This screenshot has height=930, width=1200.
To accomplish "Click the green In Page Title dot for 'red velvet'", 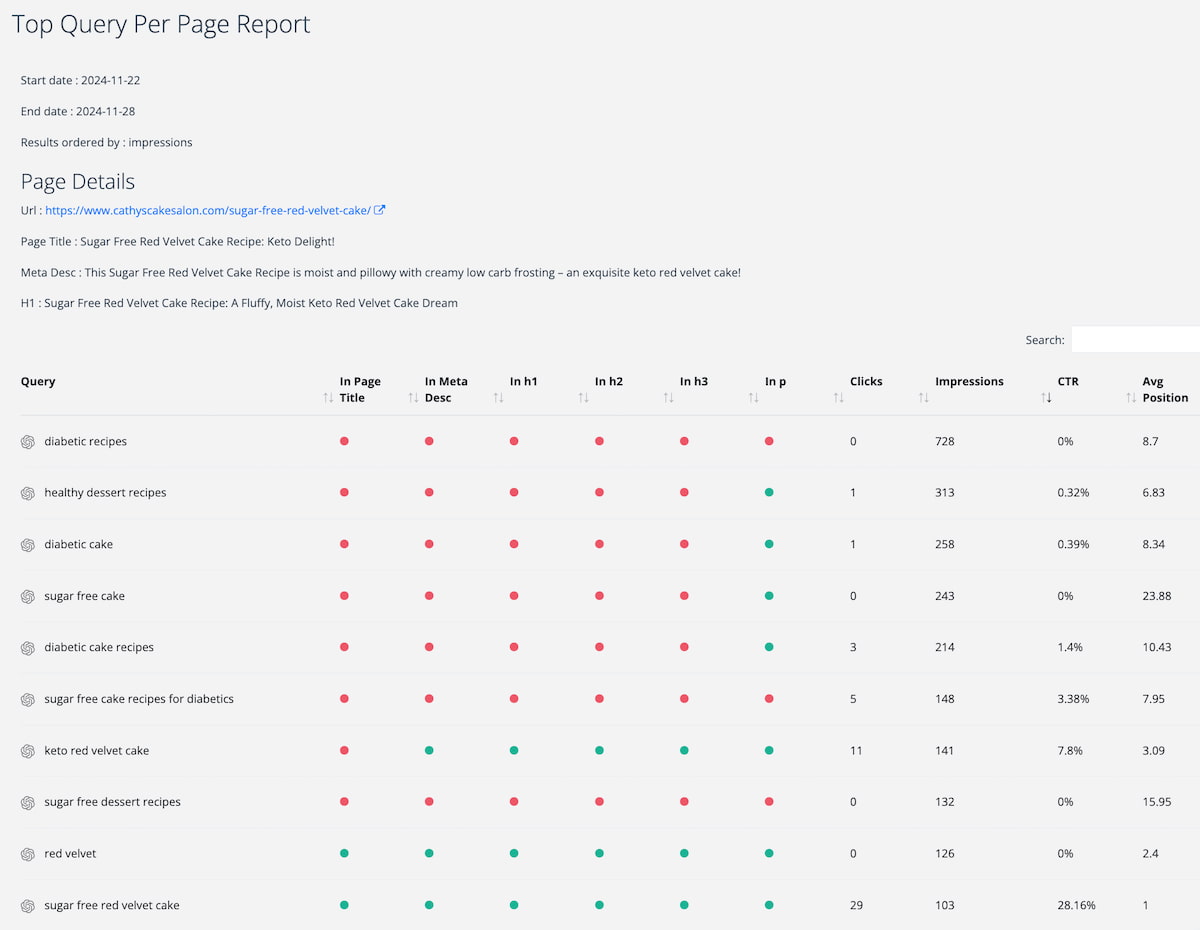I will click(x=344, y=853).
